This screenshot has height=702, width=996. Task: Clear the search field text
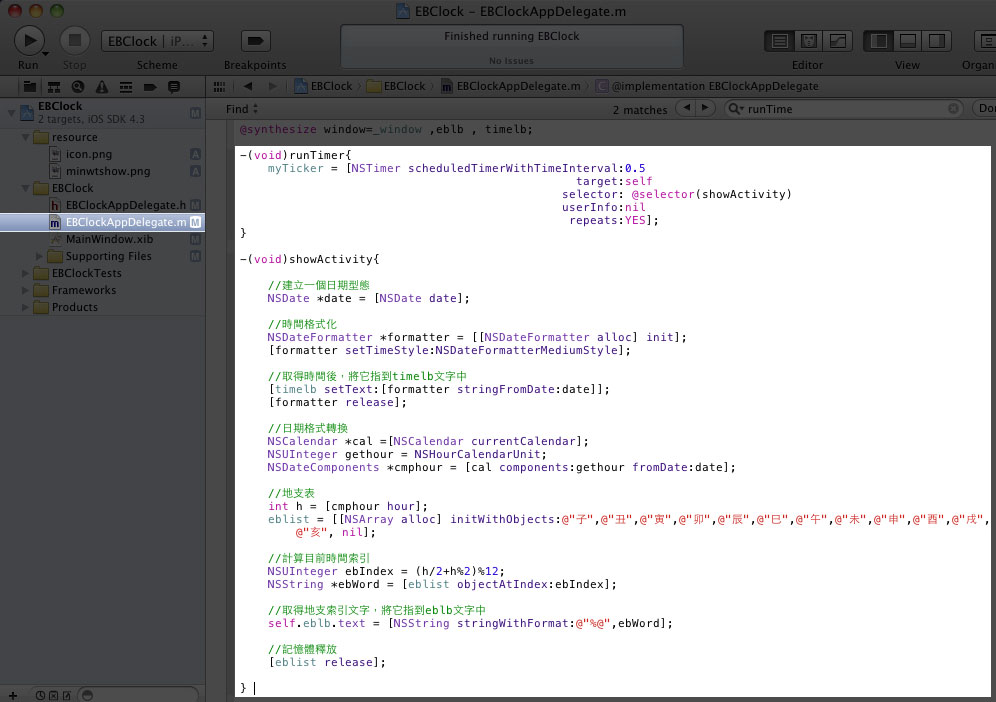tap(953, 109)
